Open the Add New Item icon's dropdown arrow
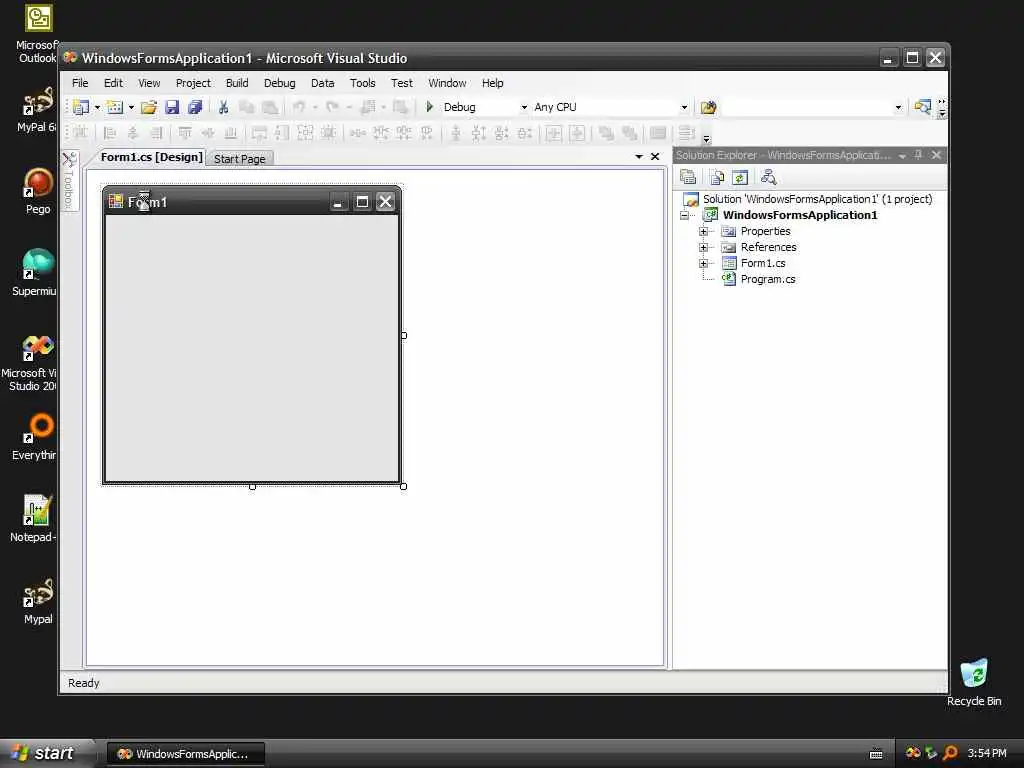 coord(131,107)
